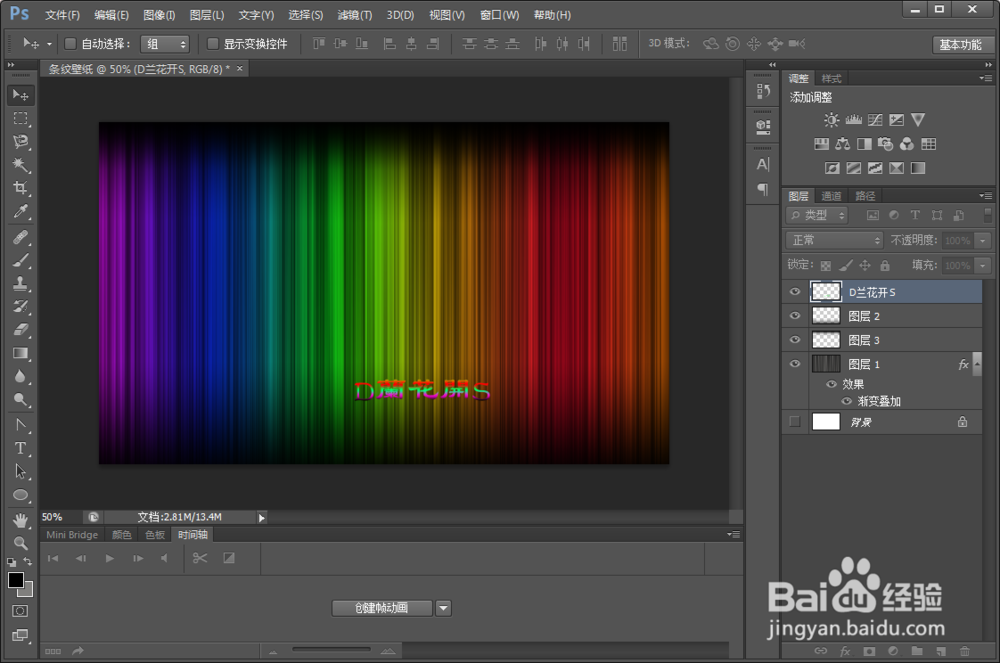Select the History Brush tool
Screen dimensions: 1000x663
coord(20,307)
